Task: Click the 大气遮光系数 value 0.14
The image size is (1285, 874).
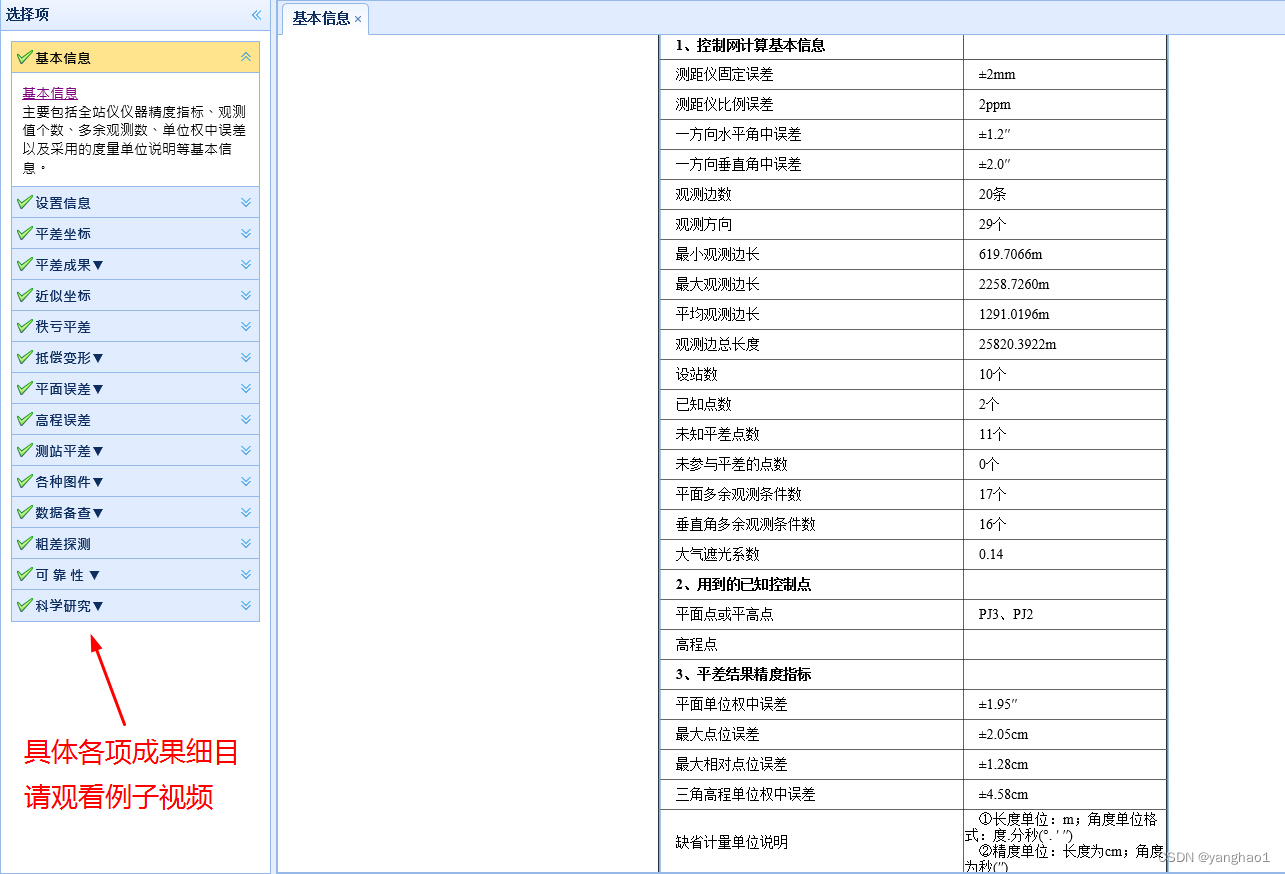Action: (991, 555)
